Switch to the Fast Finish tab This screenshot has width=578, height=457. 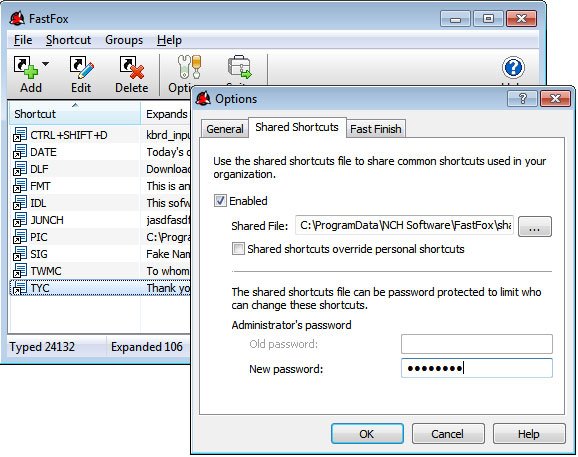376,129
